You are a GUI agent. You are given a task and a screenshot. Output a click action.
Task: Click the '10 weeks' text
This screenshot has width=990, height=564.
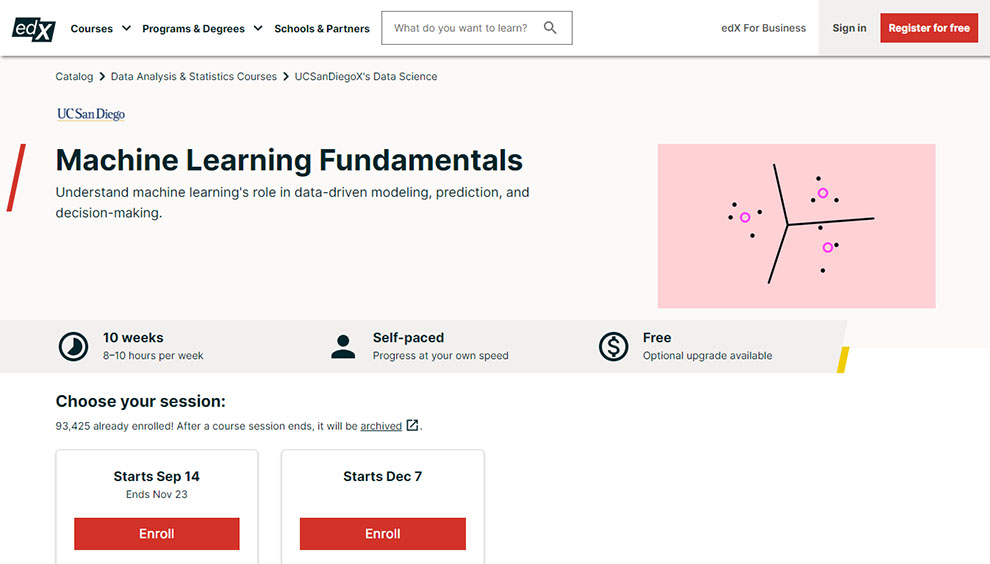click(x=133, y=337)
